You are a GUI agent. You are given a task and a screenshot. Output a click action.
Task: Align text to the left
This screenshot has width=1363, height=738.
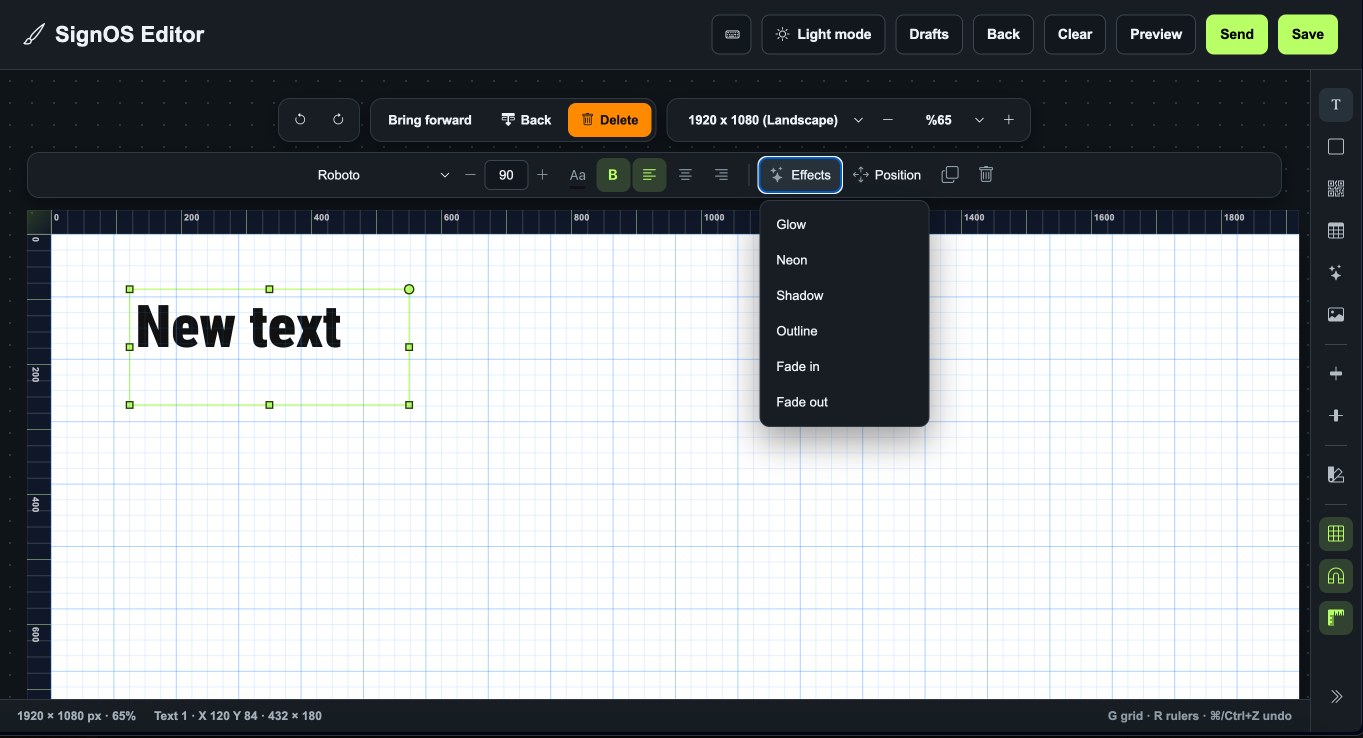click(649, 175)
